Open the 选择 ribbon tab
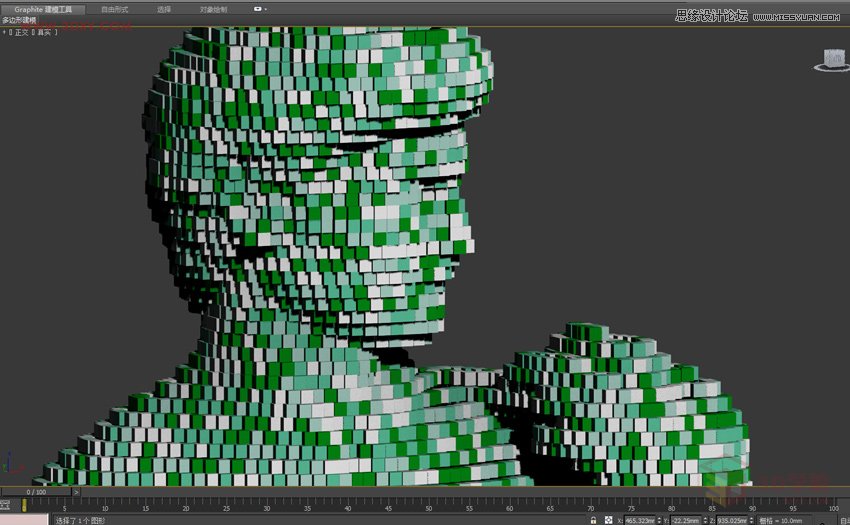 pos(164,9)
